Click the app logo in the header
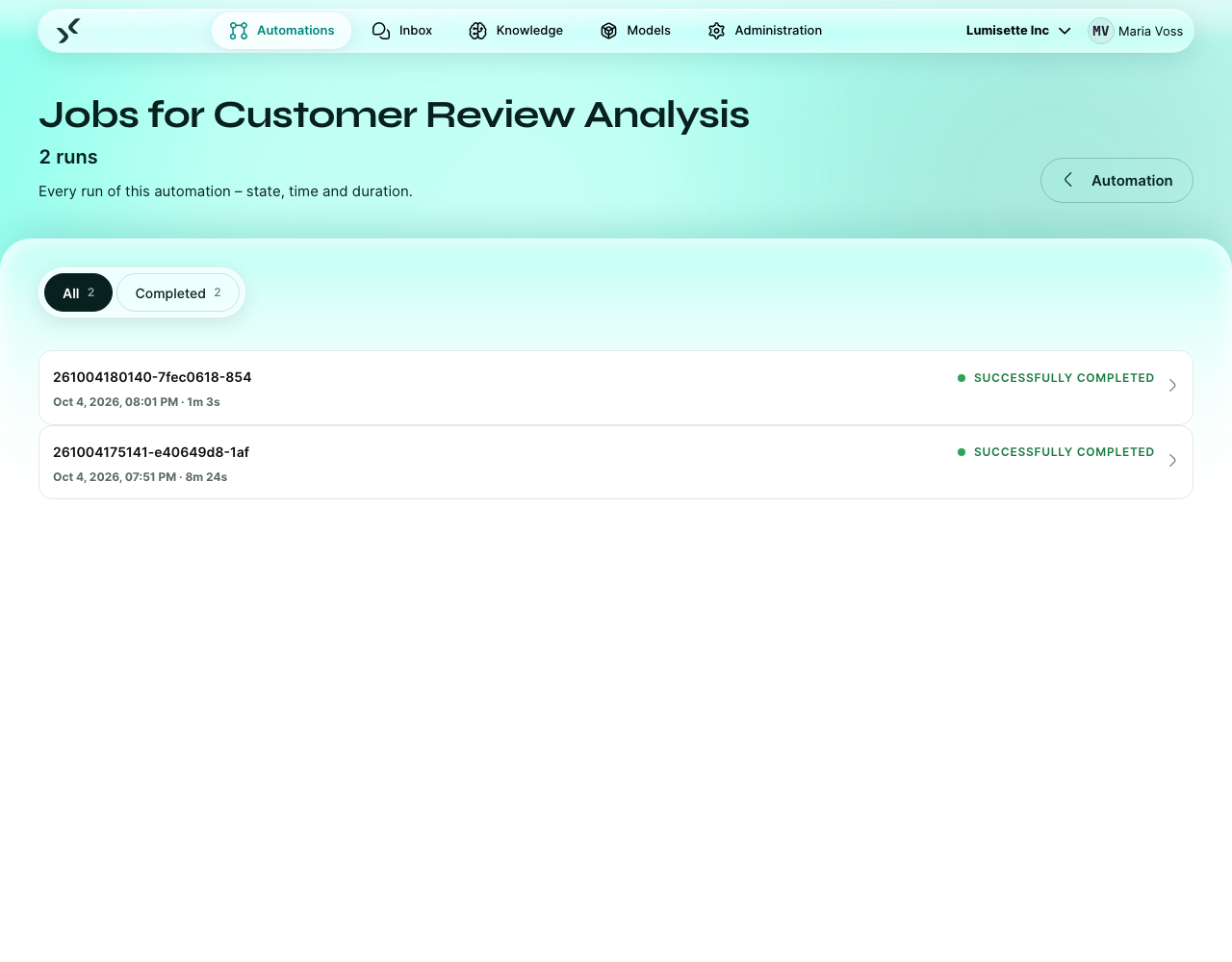Image resolution: width=1232 pixels, height=962 pixels. click(68, 31)
